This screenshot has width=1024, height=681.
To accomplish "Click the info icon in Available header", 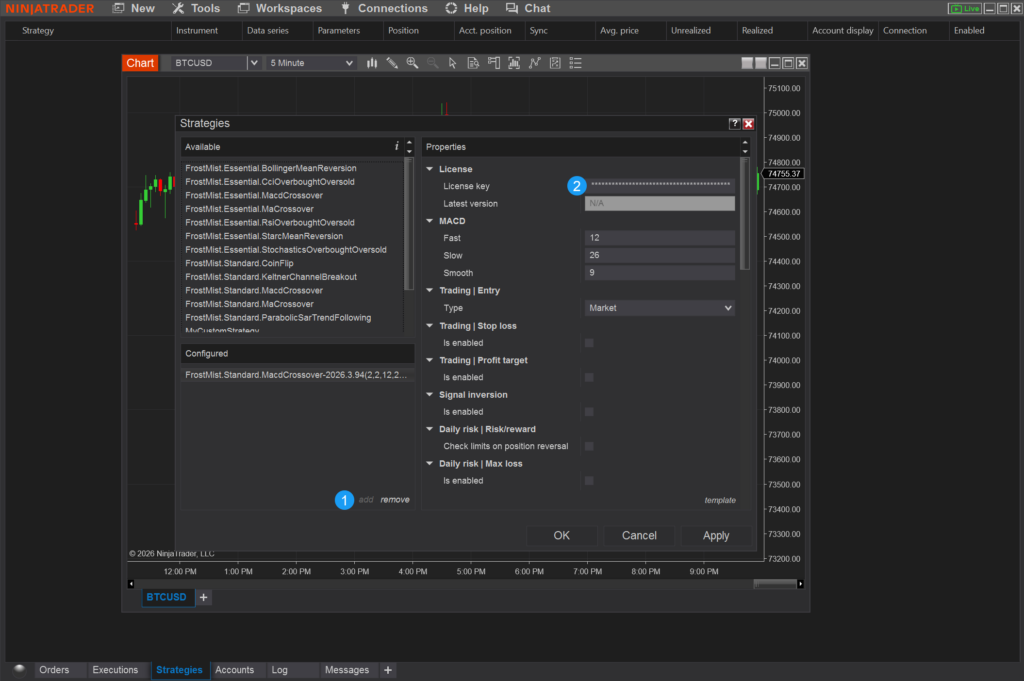I will pyautogui.click(x=396, y=147).
